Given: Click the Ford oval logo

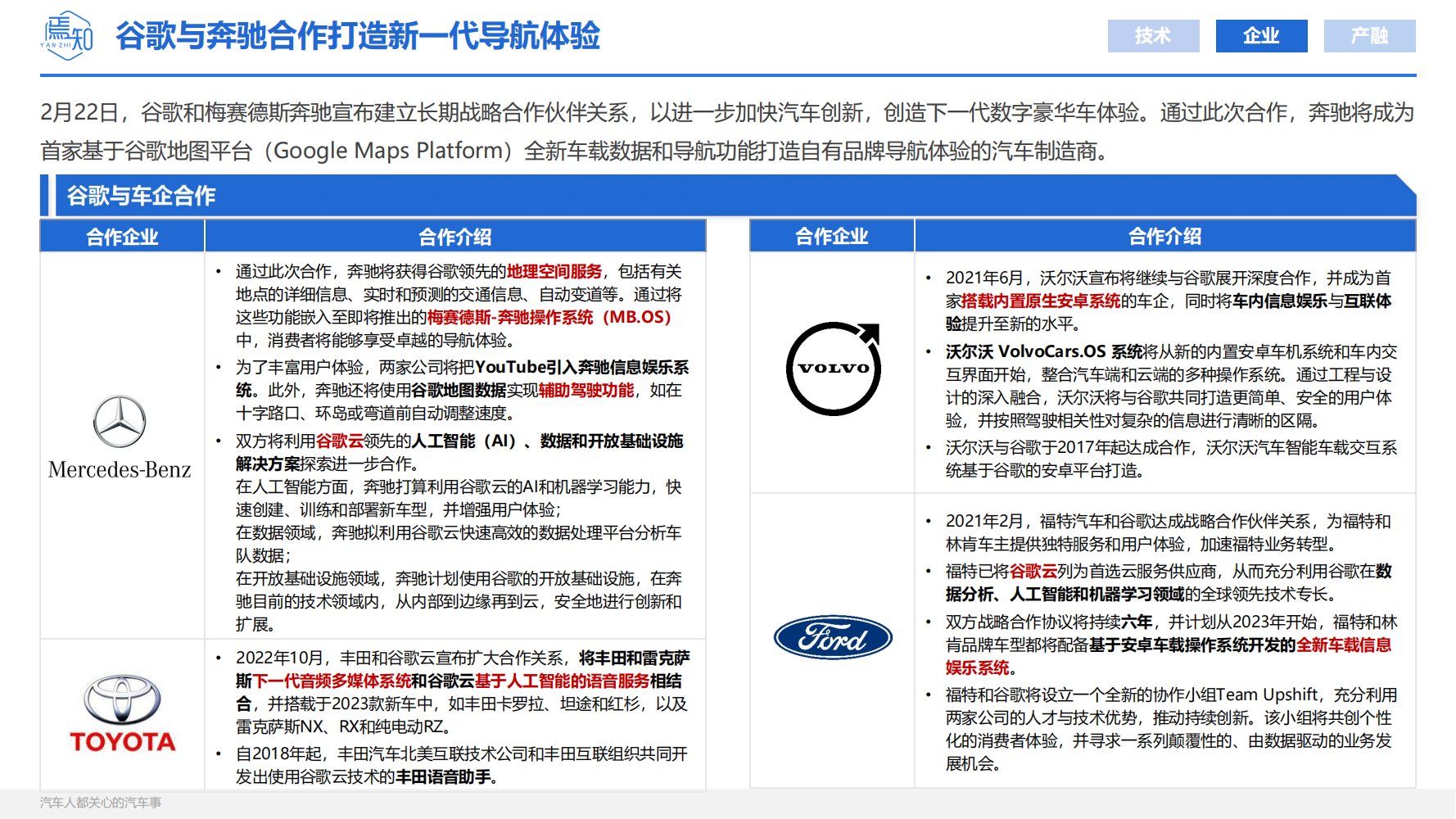Looking at the screenshot, I should click(x=833, y=637).
